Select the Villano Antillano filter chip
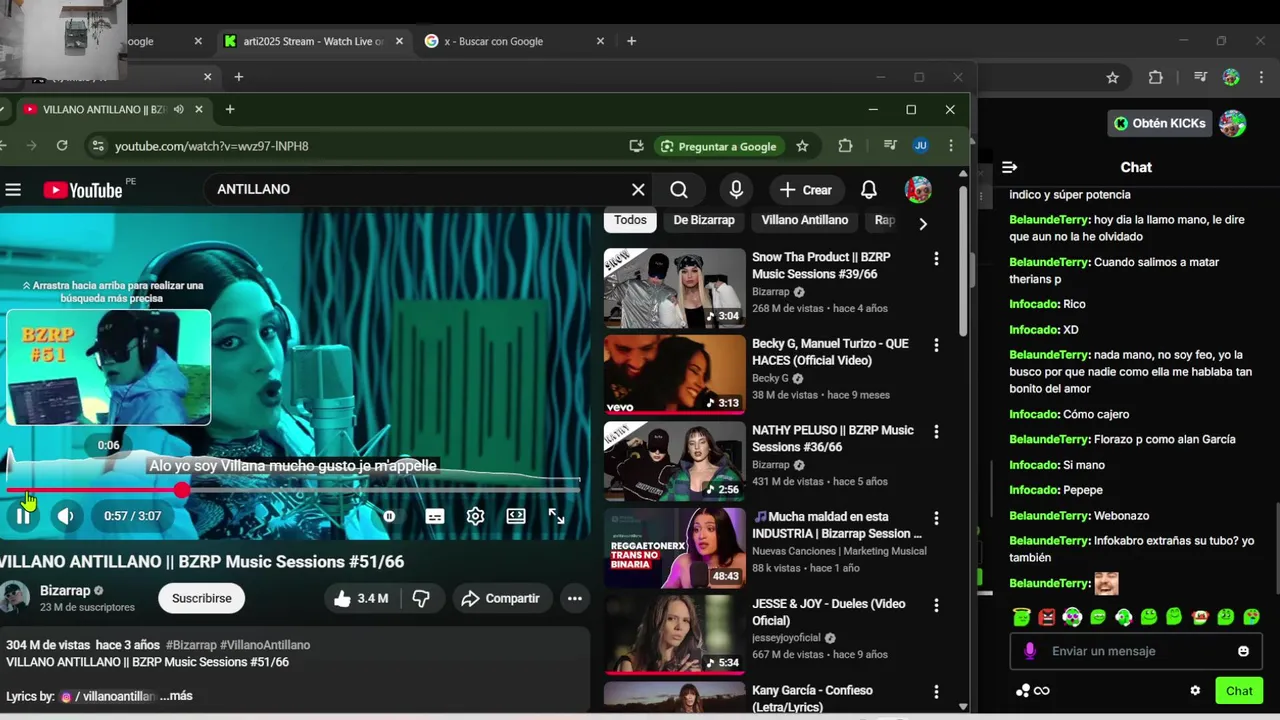This screenshot has width=1280, height=720. [805, 220]
